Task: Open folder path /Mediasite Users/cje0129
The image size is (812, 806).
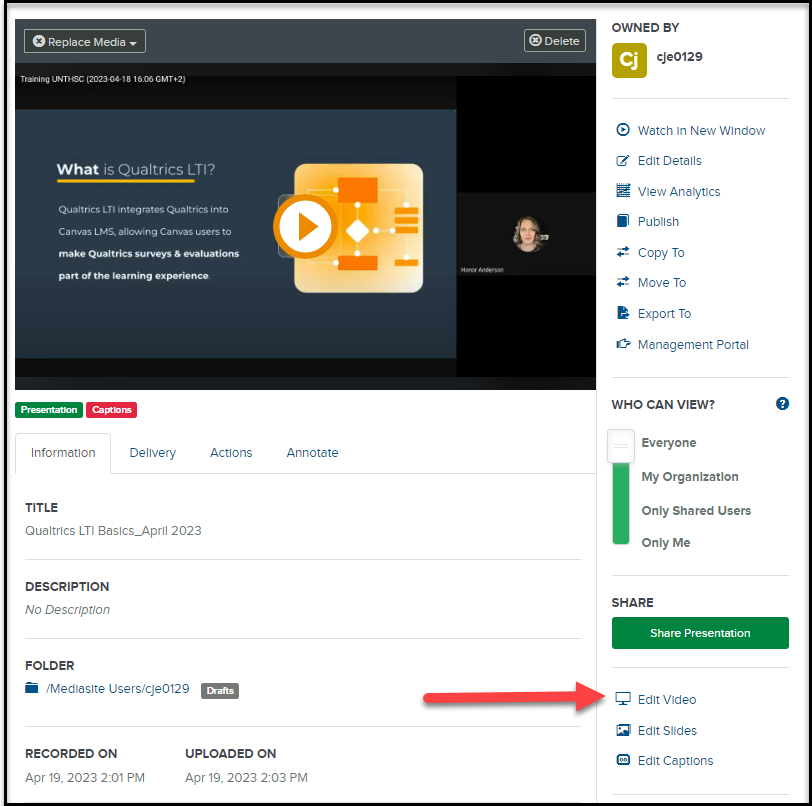Action: pyautogui.click(x=118, y=689)
